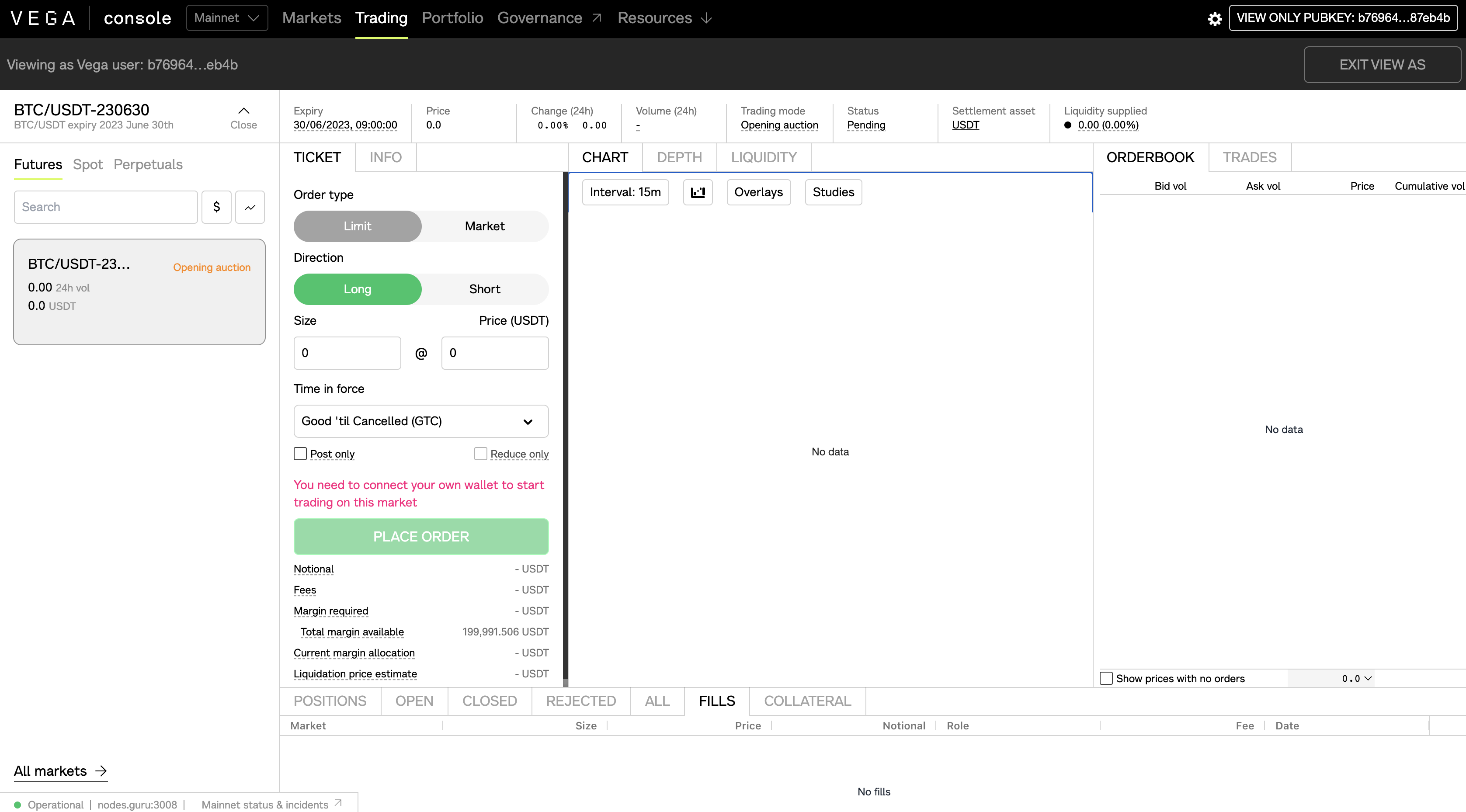Image resolution: width=1466 pixels, height=812 pixels.
Task: Switch to the DEPTH tab
Action: pyautogui.click(x=679, y=157)
